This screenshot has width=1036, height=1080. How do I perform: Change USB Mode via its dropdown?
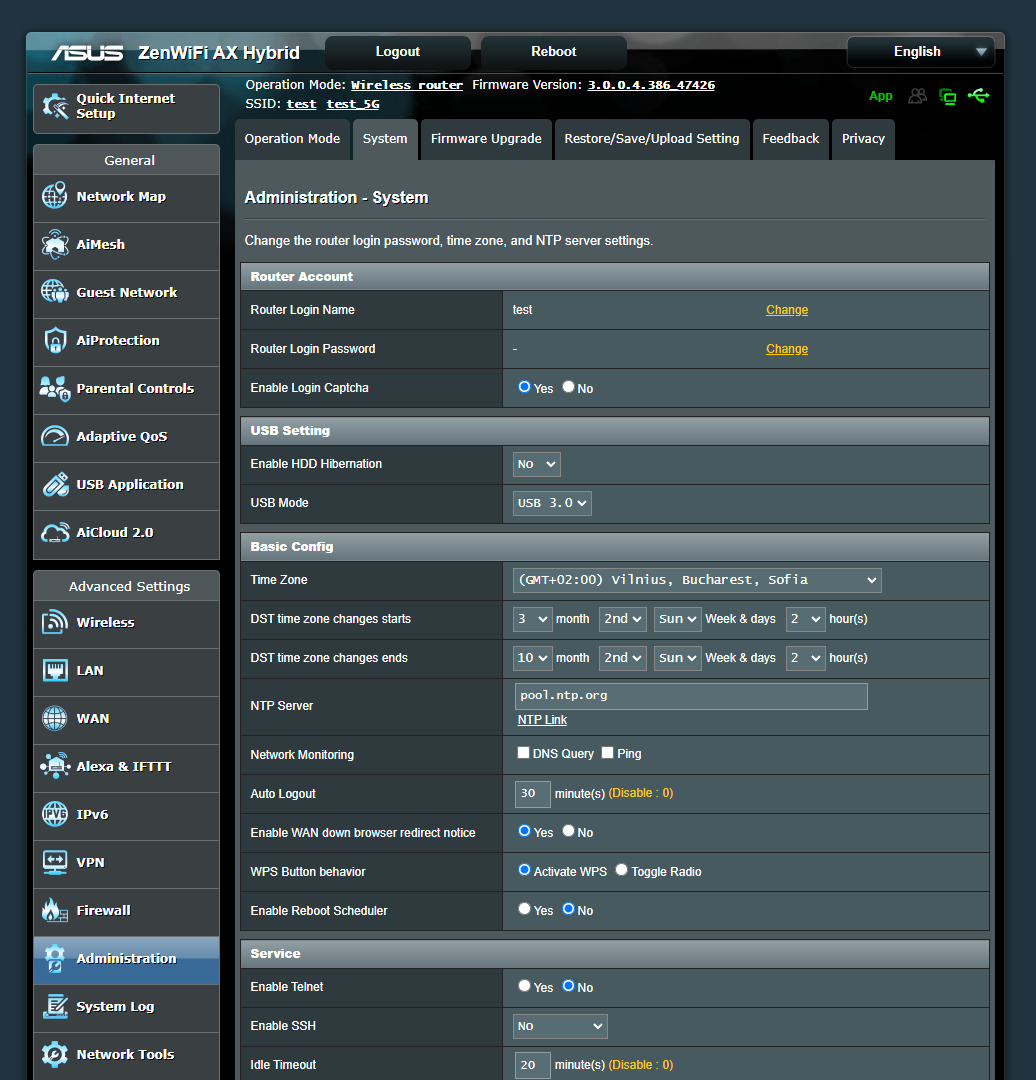(551, 503)
